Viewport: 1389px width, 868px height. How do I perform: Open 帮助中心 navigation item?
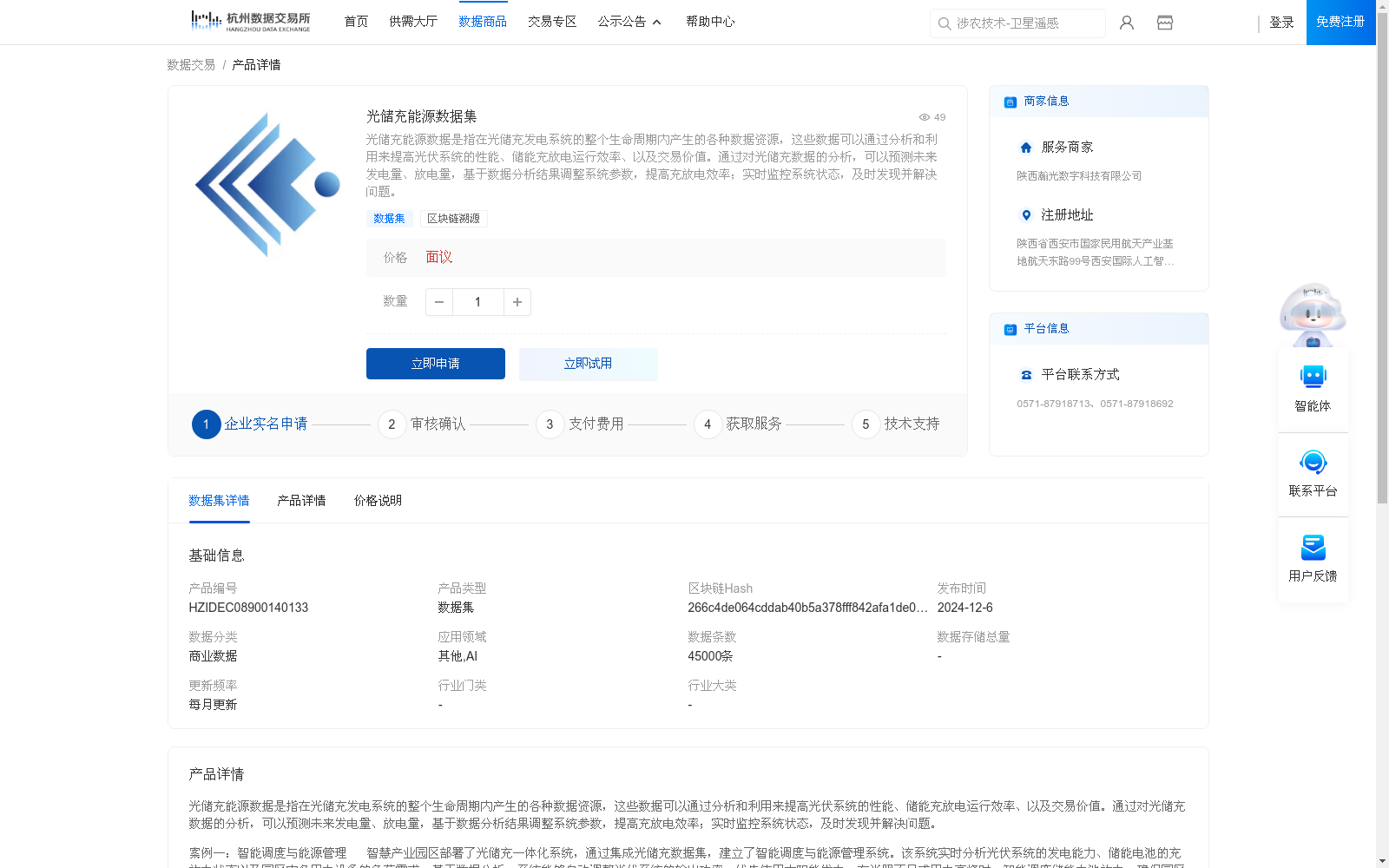click(x=710, y=22)
